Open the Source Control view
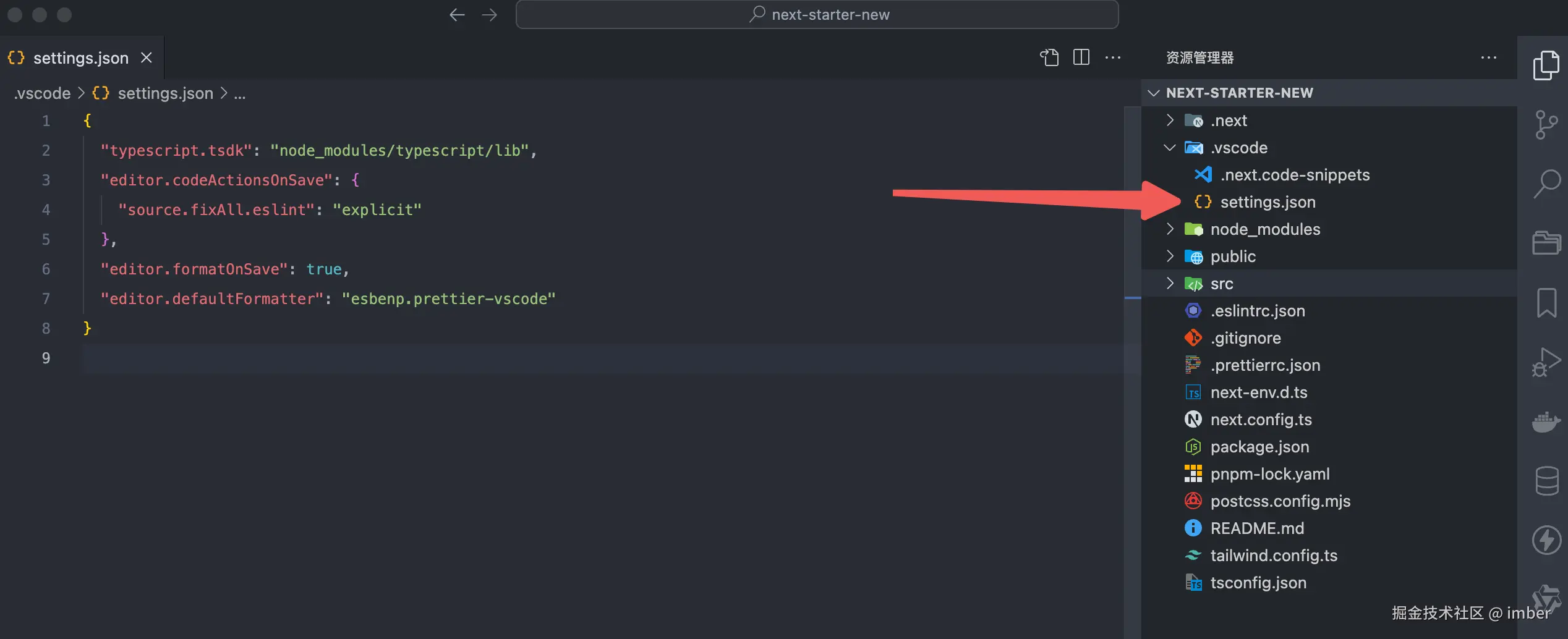This screenshot has height=639, width=1568. (x=1546, y=125)
